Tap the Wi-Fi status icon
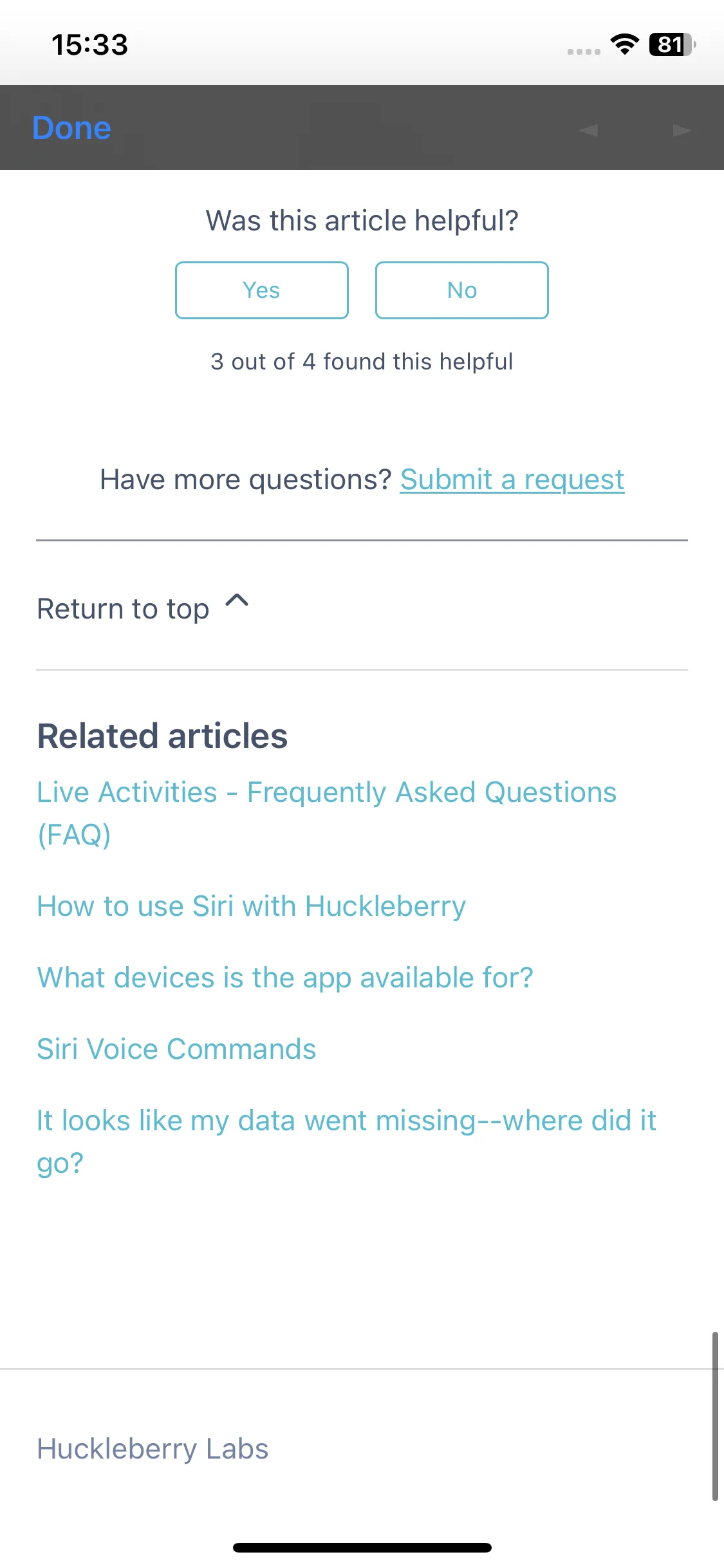The height and width of the screenshot is (1568, 724). [624, 44]
